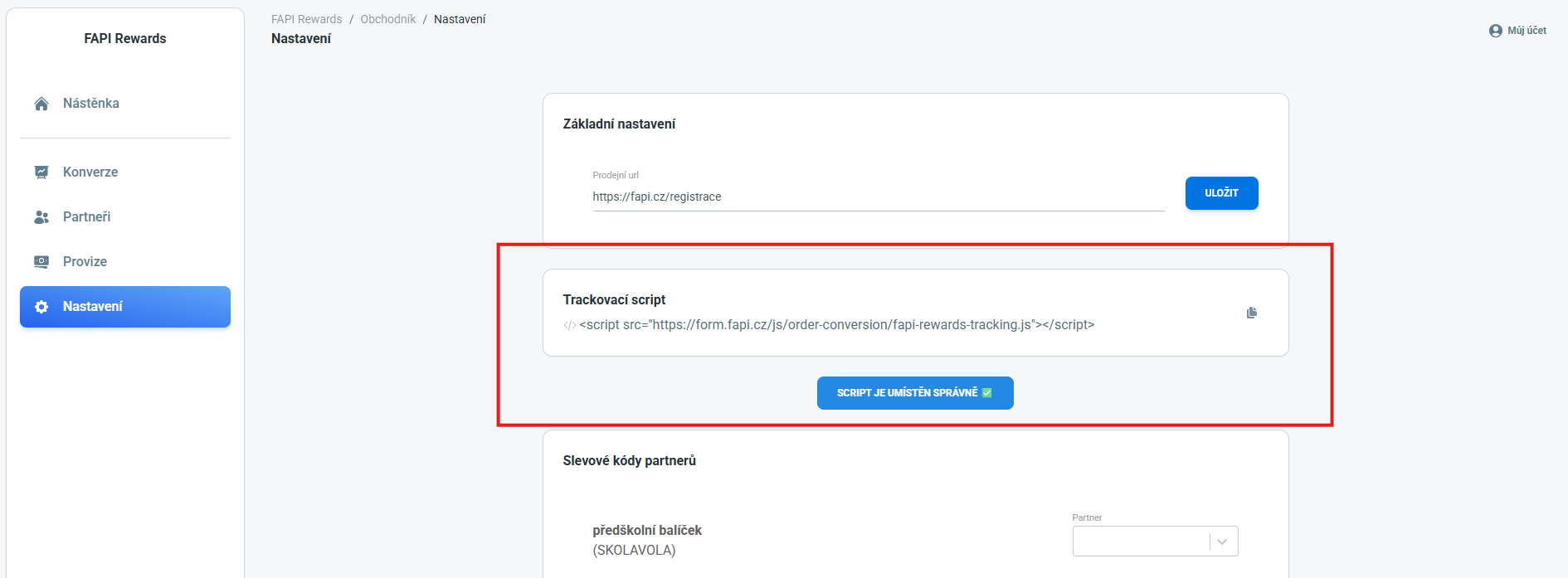Click the Obchodník breadcrumb link
This screenshot has height=578, width=1568.
[x=388, y=19]
